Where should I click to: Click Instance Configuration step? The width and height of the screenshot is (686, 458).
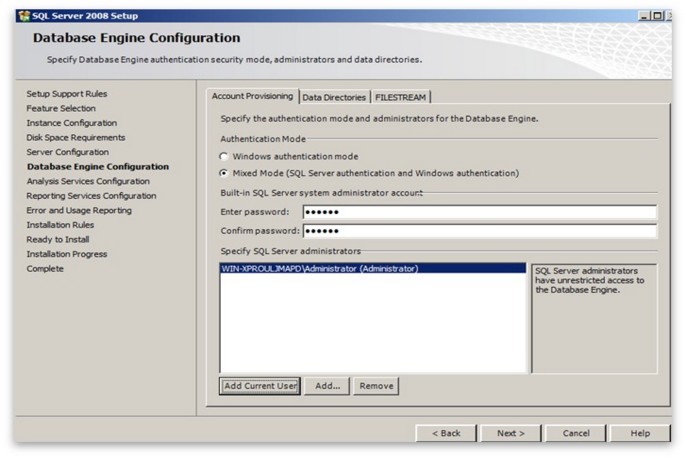[x=71, y=123]
